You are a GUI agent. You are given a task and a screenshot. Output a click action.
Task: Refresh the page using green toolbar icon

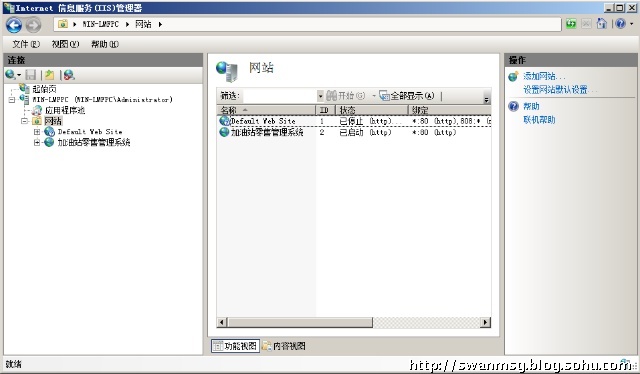(x=571, y=24)
